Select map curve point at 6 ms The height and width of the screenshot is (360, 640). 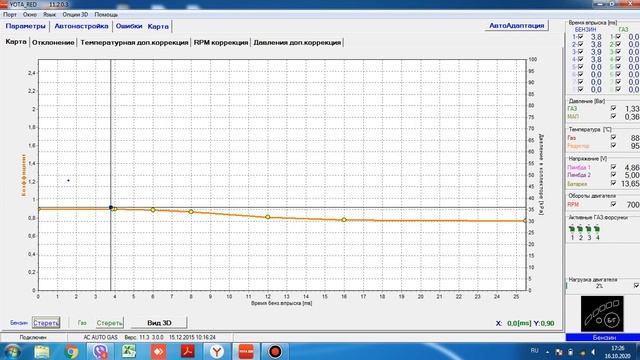point(153,210)
